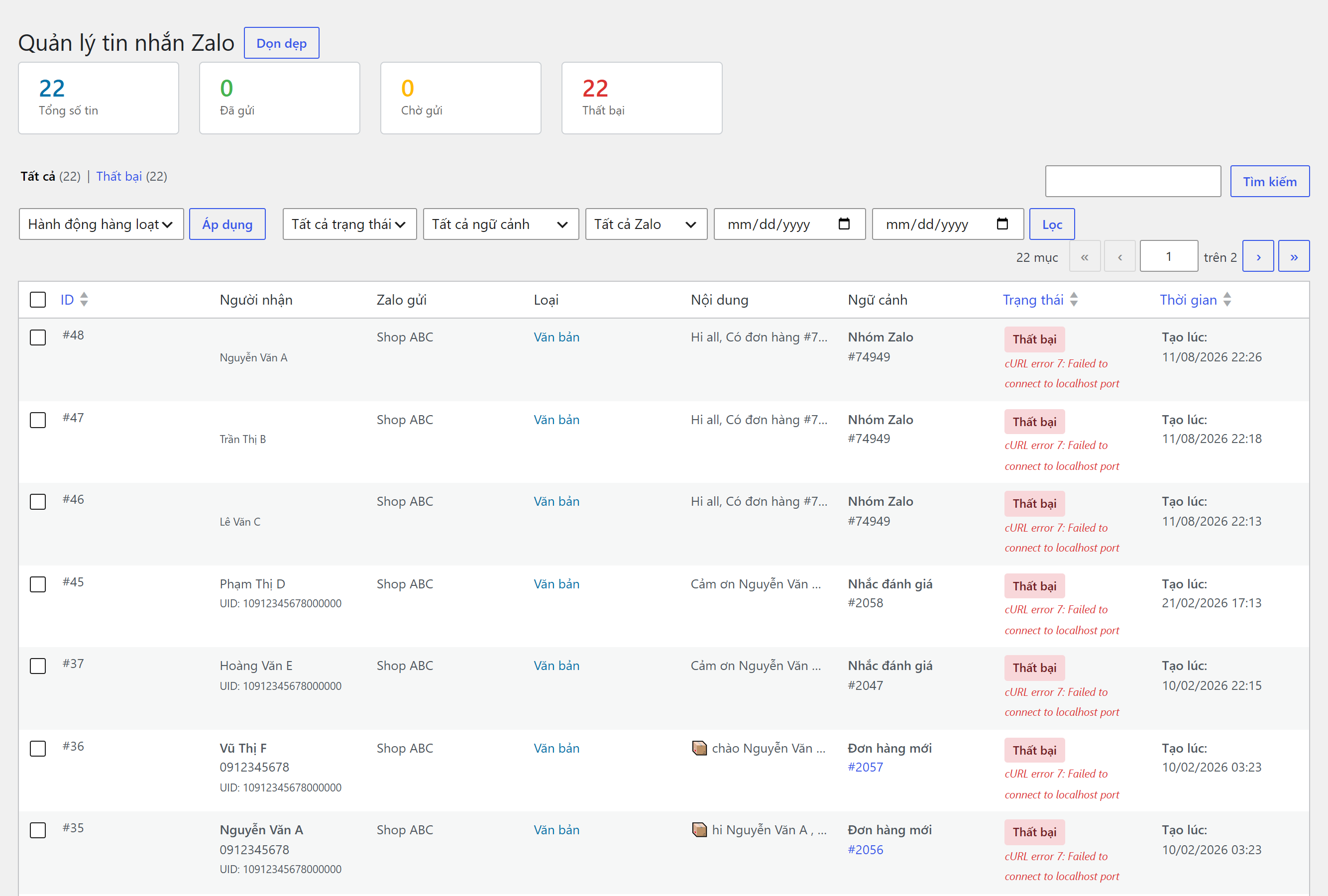This screenshot has width=1328, height=896.
Task: Select checkbox for message #47
Action: pyautogui.click(x=38, y=420)
